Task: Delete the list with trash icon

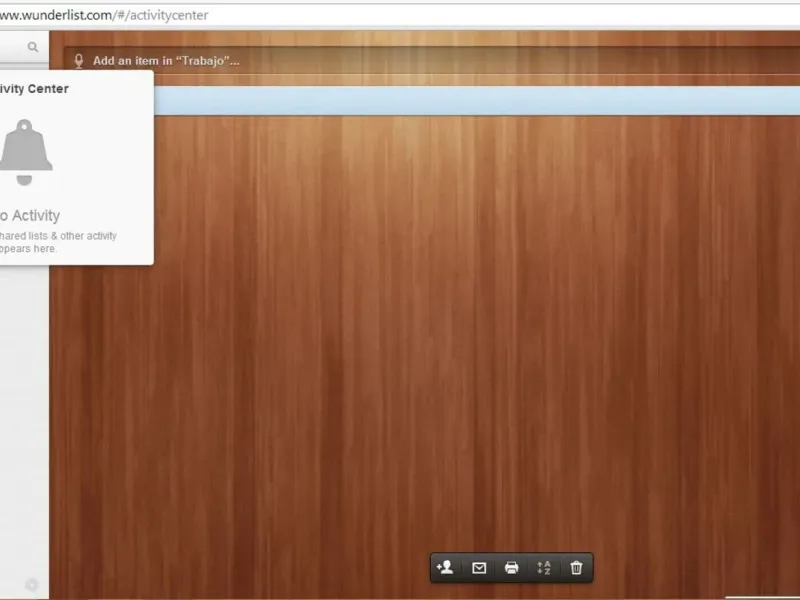Action: [576, 568]
